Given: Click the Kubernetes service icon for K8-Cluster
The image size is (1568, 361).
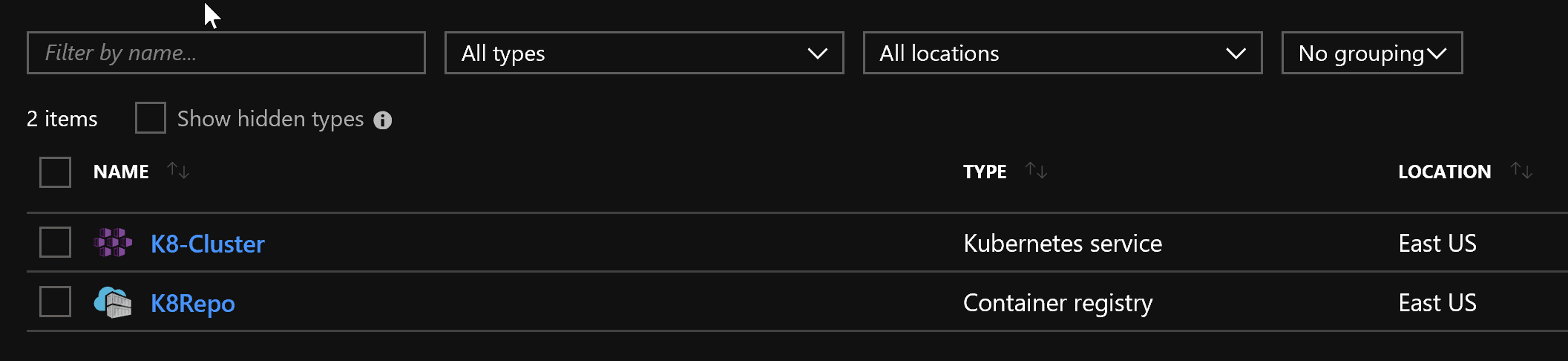Looking at the screenshot, I should (113, 243).
